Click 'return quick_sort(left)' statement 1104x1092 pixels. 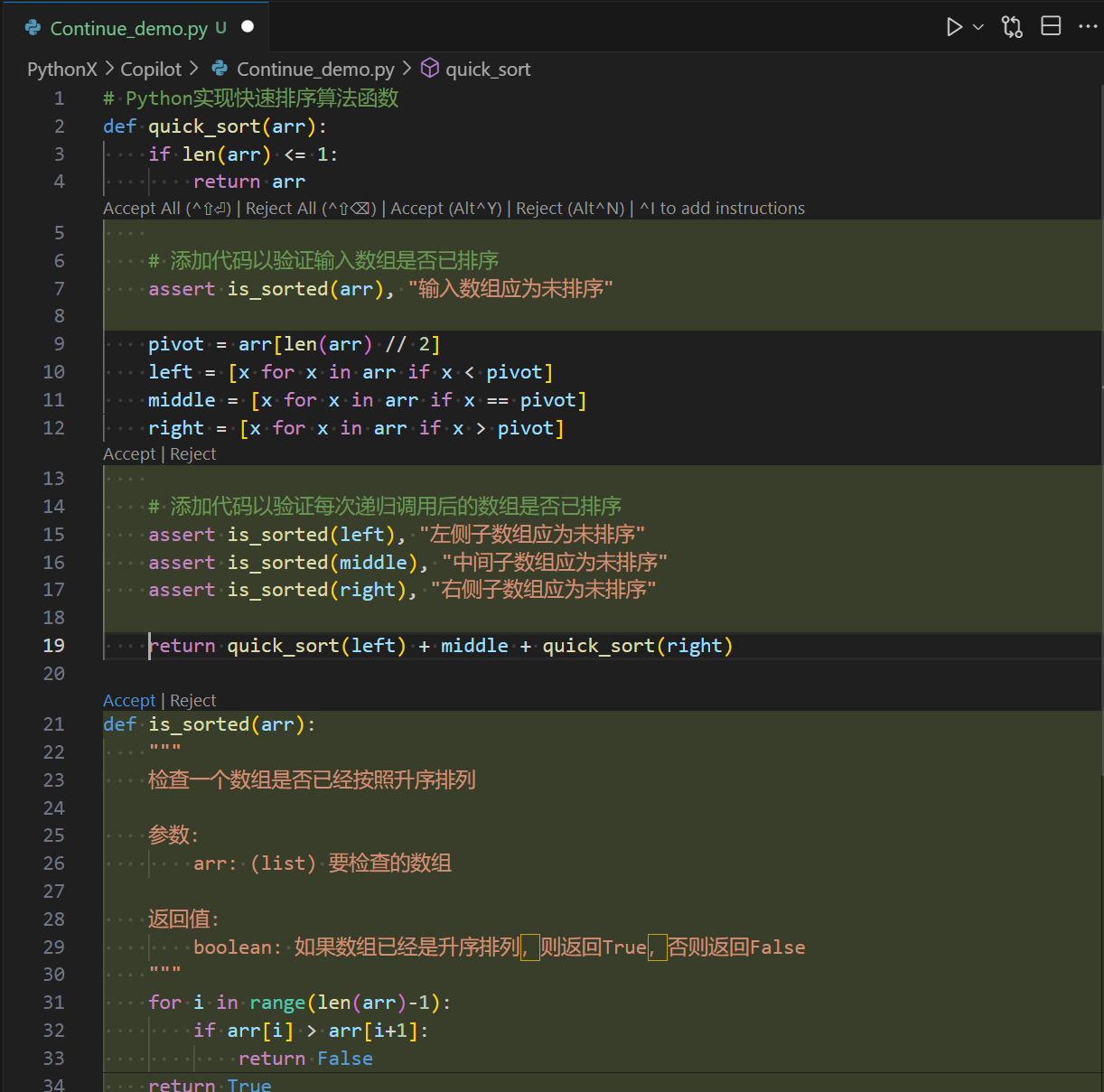click(x=441, y=646)
